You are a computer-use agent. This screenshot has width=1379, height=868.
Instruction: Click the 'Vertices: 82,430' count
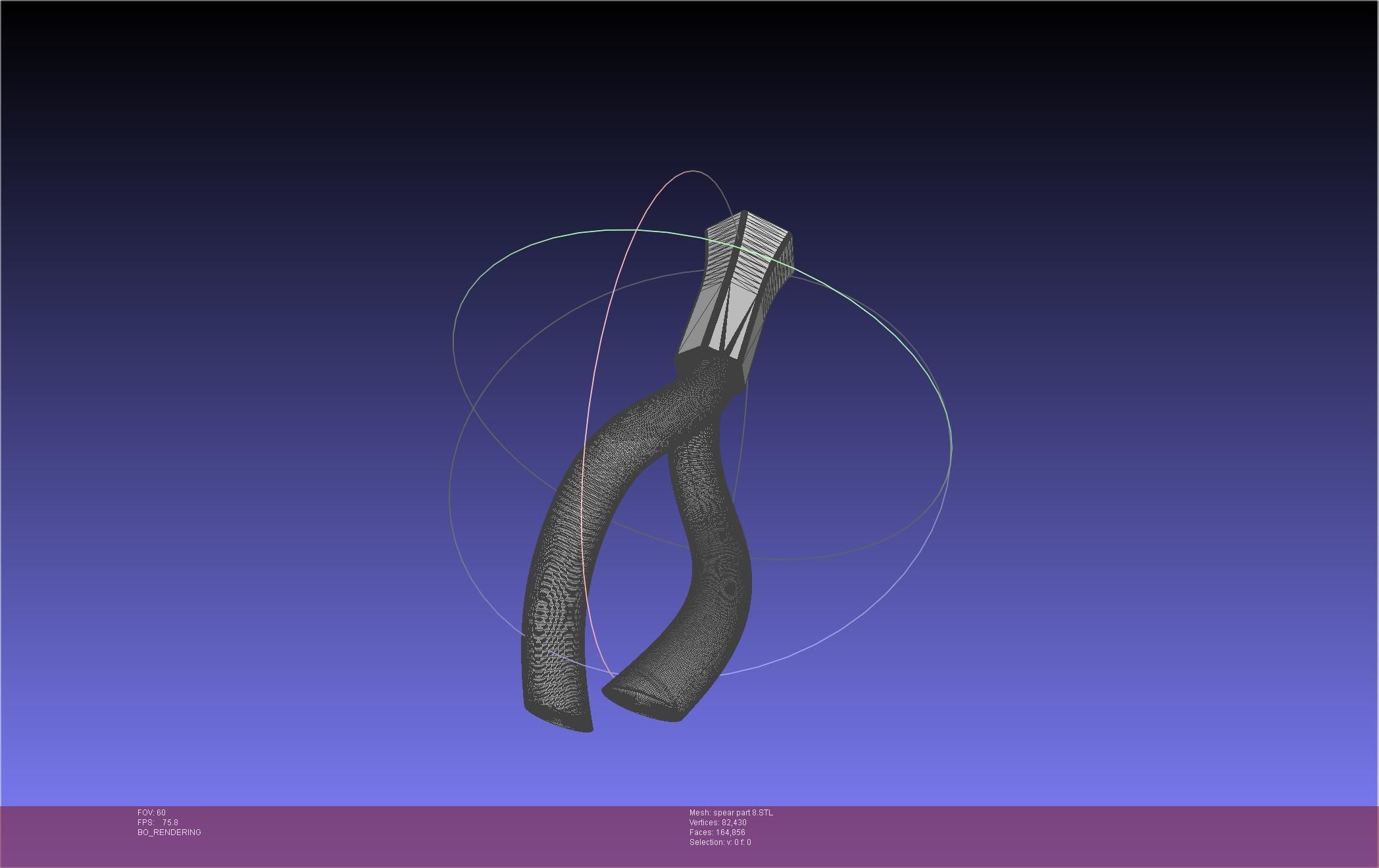[x=718, y=823]
